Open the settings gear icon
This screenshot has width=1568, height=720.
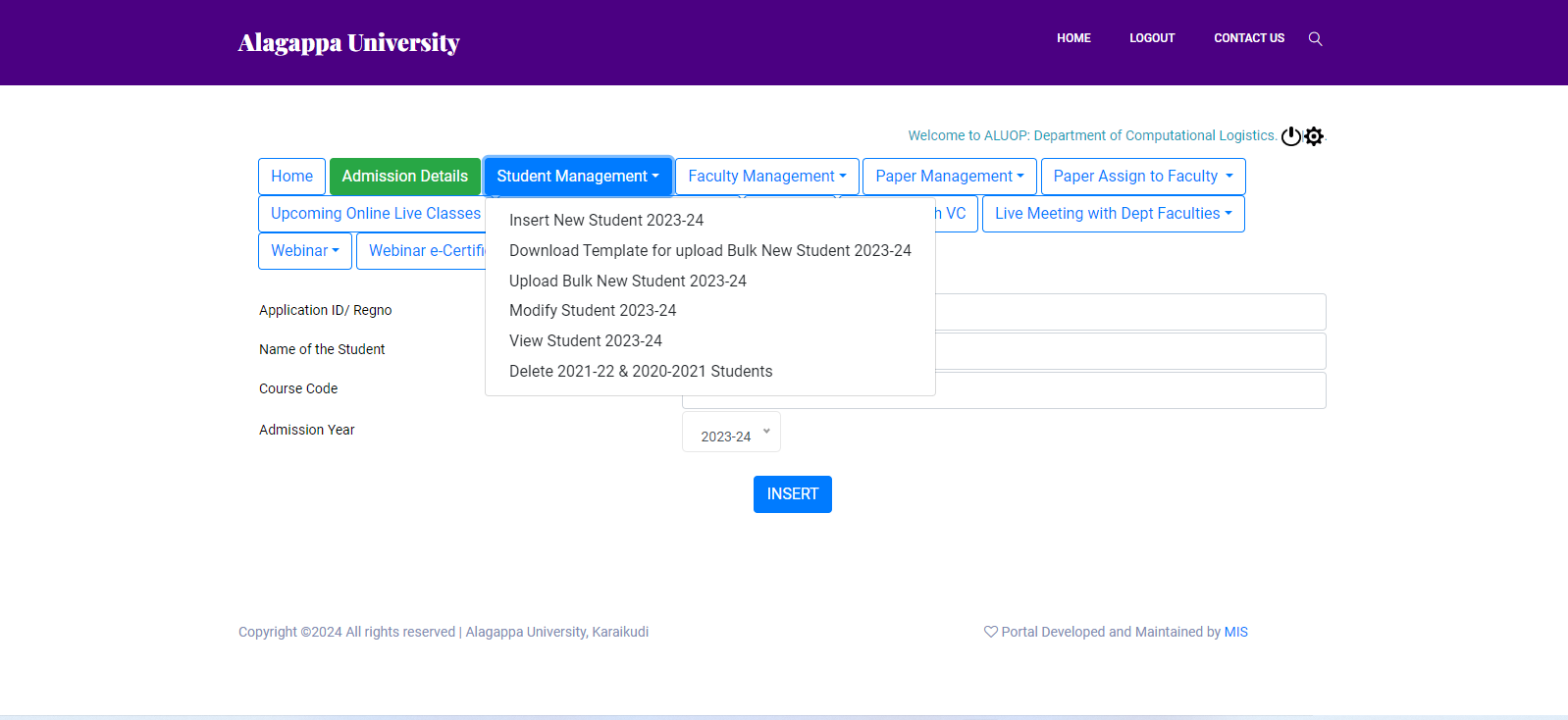[1314, 136]
